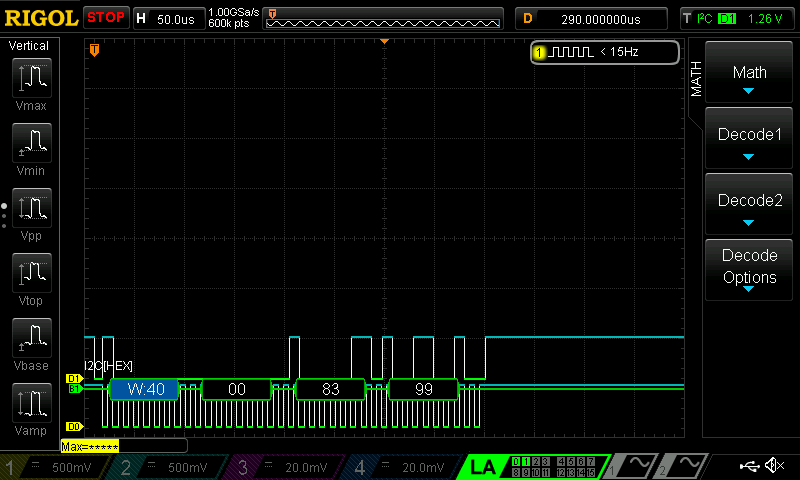This screenshot has width=800, height=480.
Task: Toggle the muted speaker sound icon
Action: [x=774, y=465]
